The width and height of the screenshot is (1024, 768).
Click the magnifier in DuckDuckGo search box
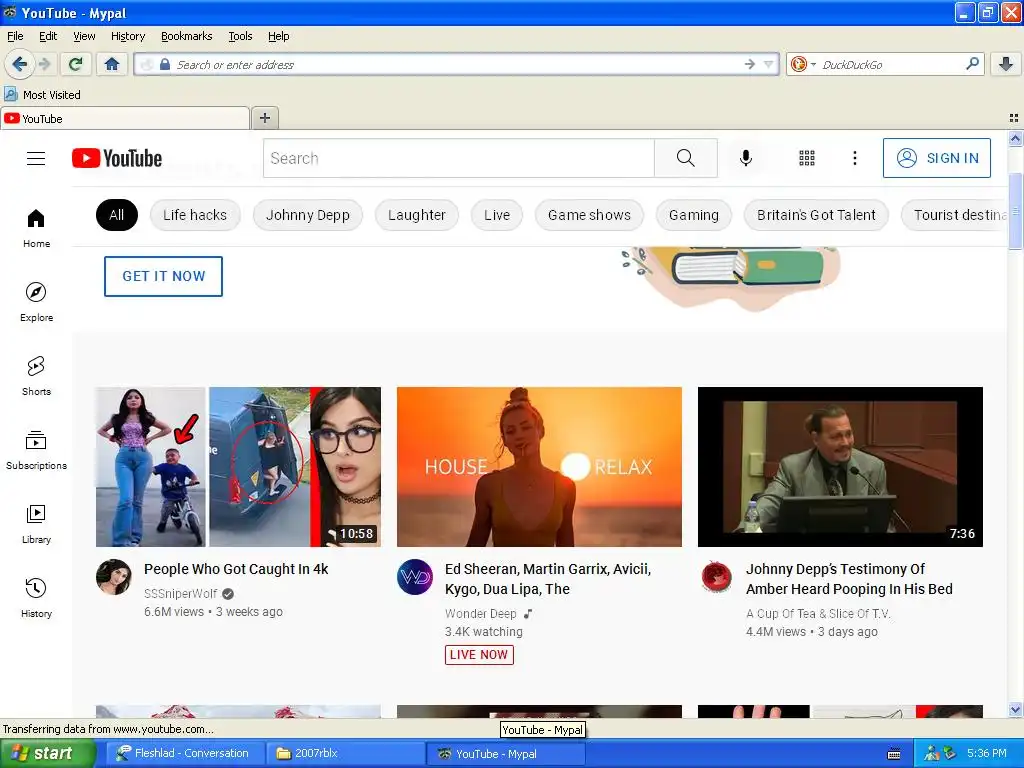point(972,63)
